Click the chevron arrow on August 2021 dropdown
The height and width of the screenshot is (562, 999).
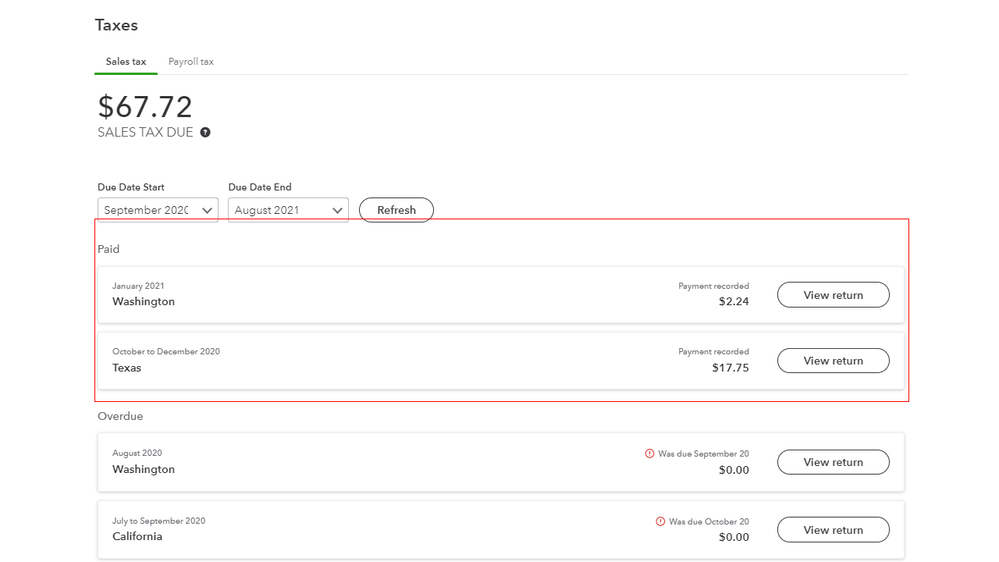click(337, 210)
